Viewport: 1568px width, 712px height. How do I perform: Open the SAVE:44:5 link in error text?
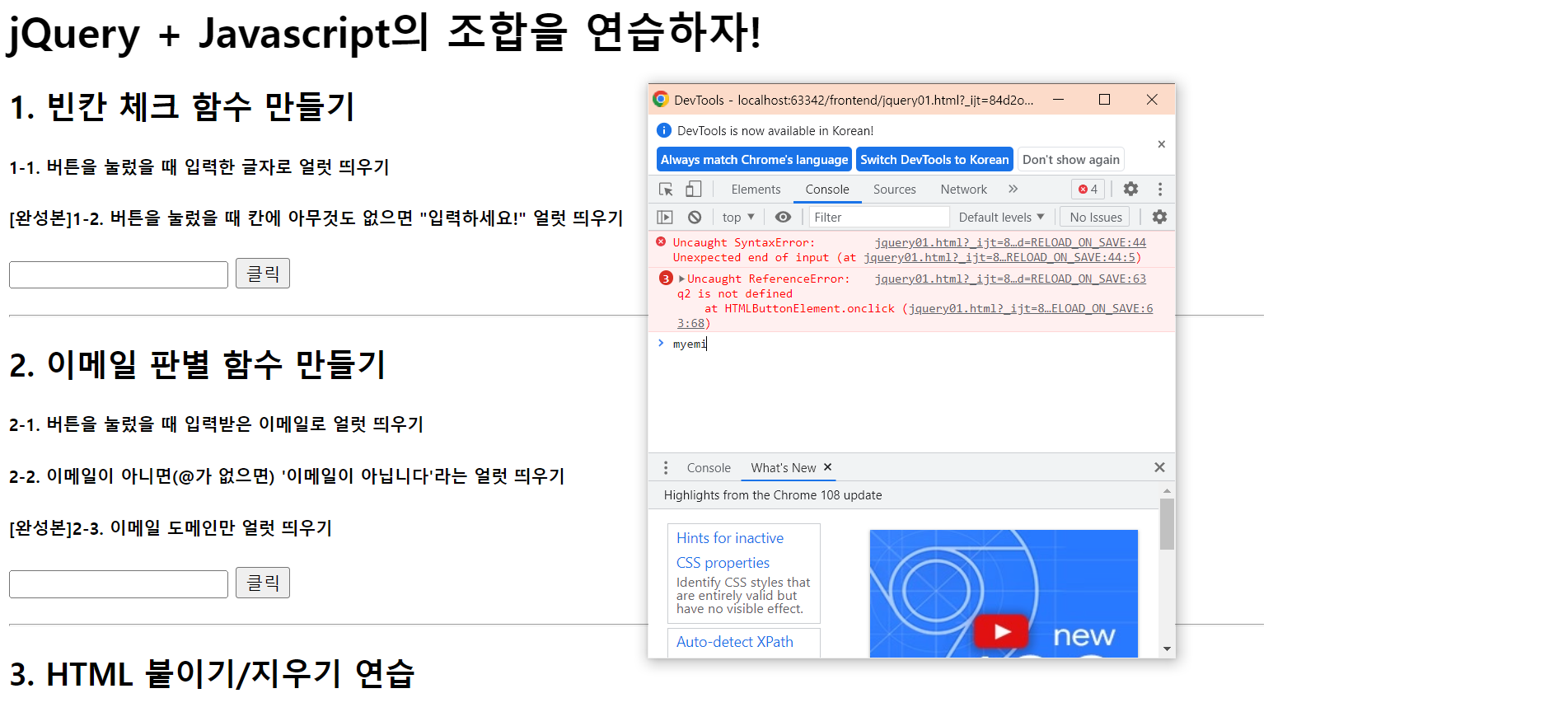coord(999,257)
